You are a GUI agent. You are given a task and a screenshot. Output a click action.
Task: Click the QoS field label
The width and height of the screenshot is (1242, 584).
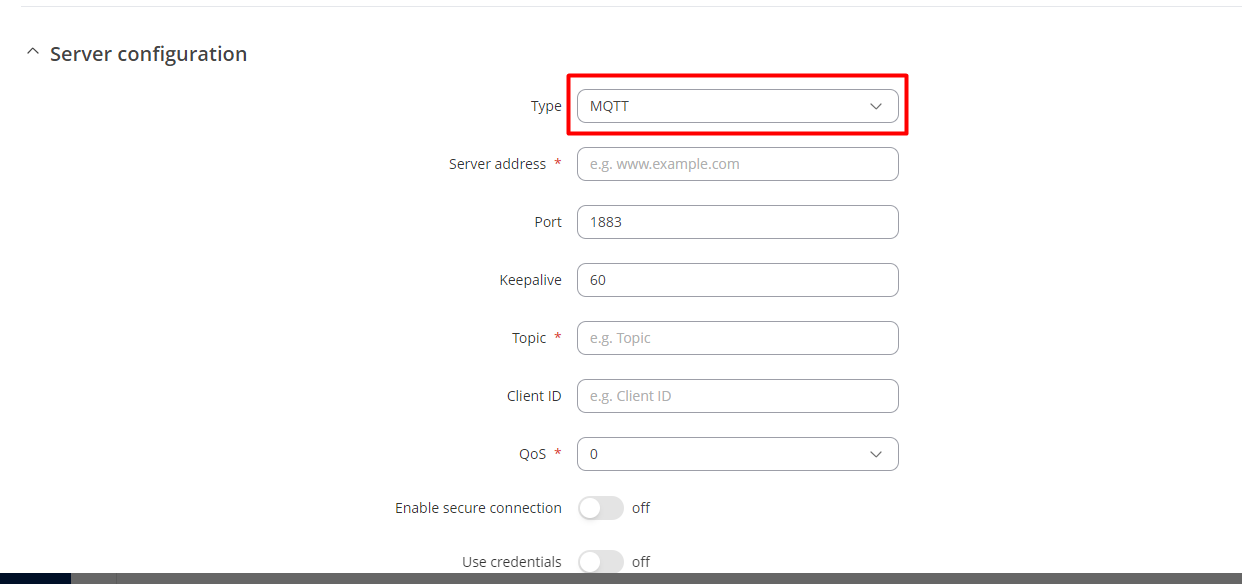[533, 454]
